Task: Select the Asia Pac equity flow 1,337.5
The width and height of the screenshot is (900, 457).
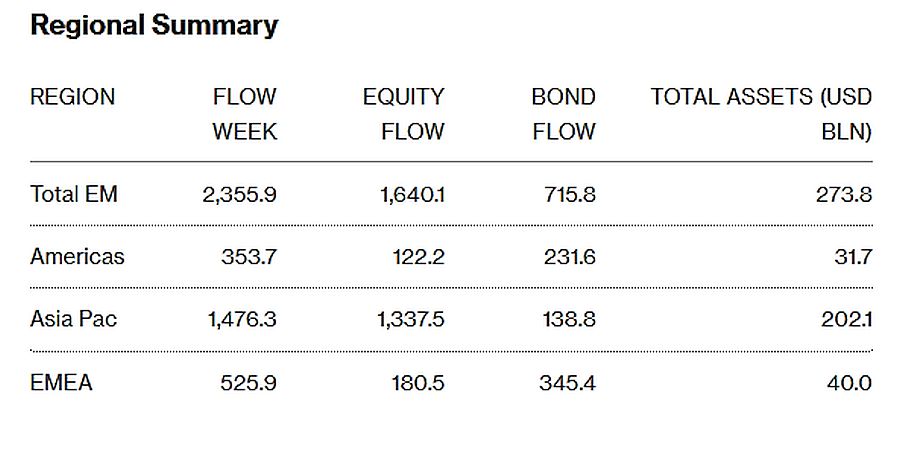Action: 411,319
